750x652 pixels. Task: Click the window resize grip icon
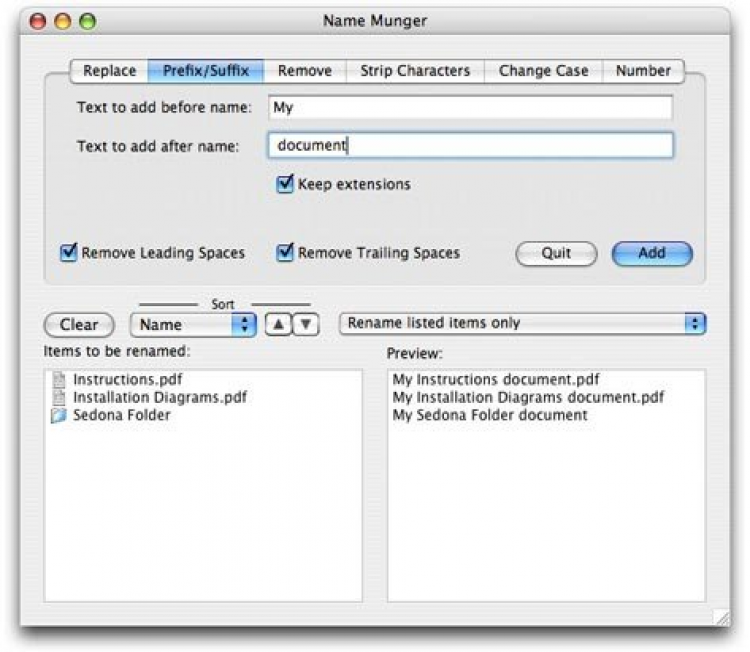coord(721,617)
